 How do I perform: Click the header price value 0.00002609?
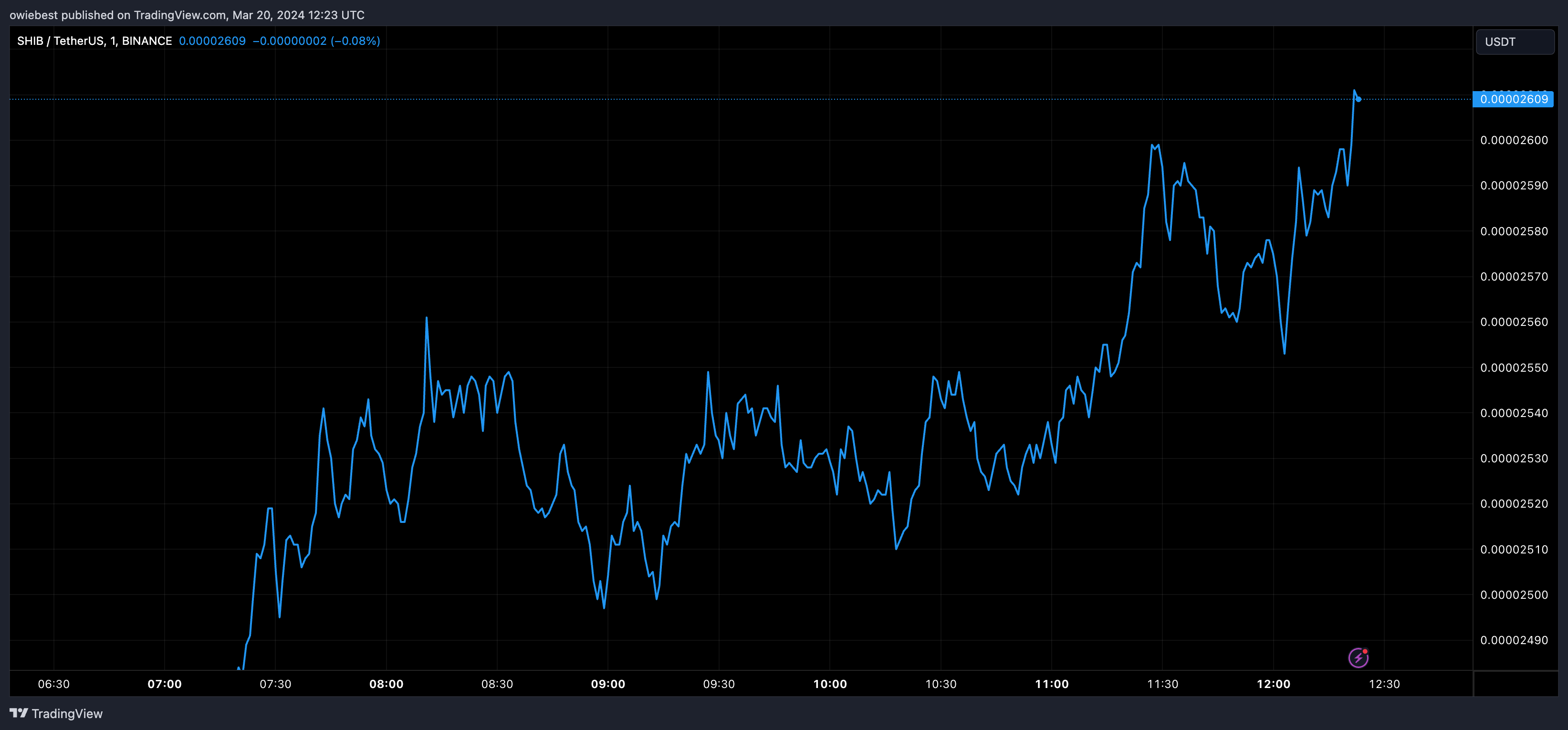[212, 41]
